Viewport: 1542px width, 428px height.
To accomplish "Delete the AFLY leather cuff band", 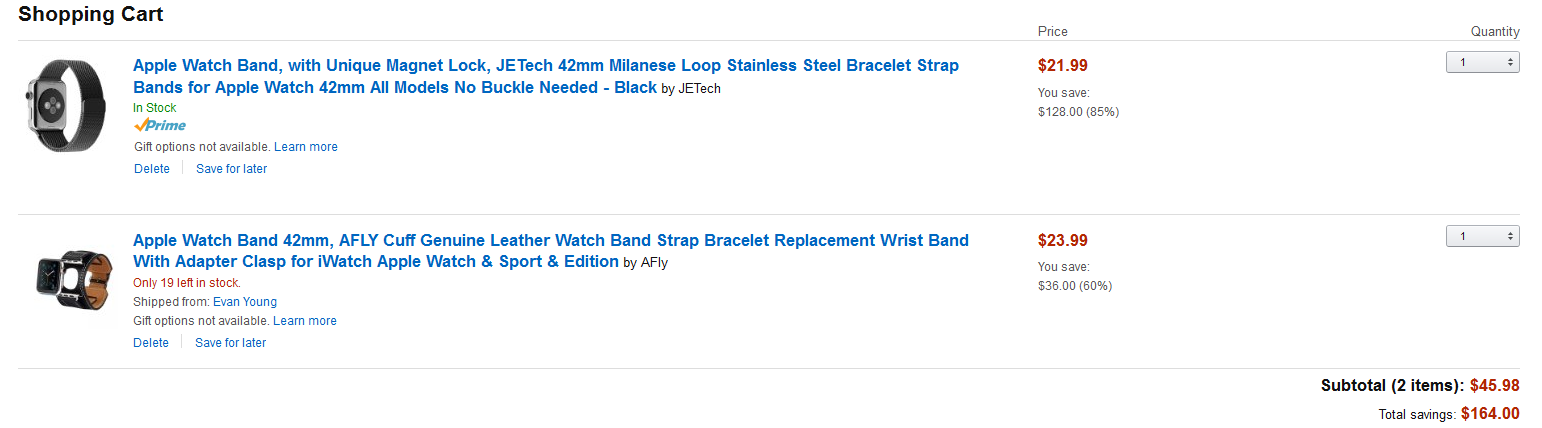I will coord(152,343).
